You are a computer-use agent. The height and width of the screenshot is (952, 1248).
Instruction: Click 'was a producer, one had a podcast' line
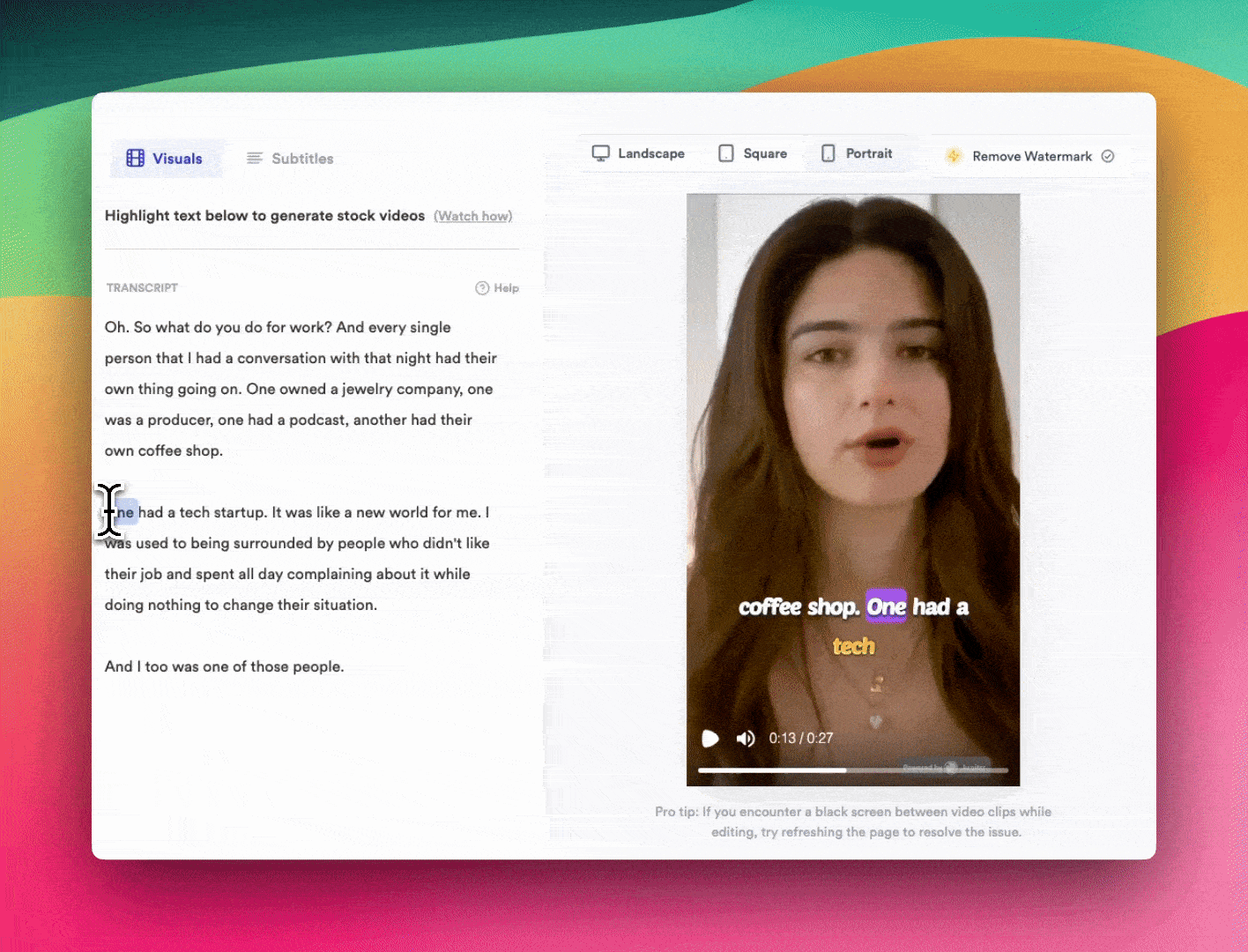[288, 420]
